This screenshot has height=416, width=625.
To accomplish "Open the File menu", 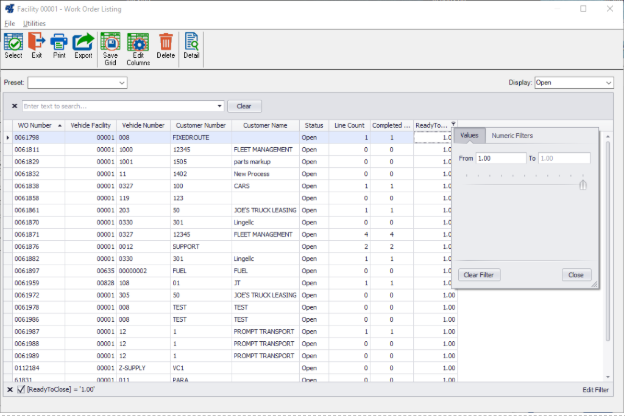I will click(10, 22).
